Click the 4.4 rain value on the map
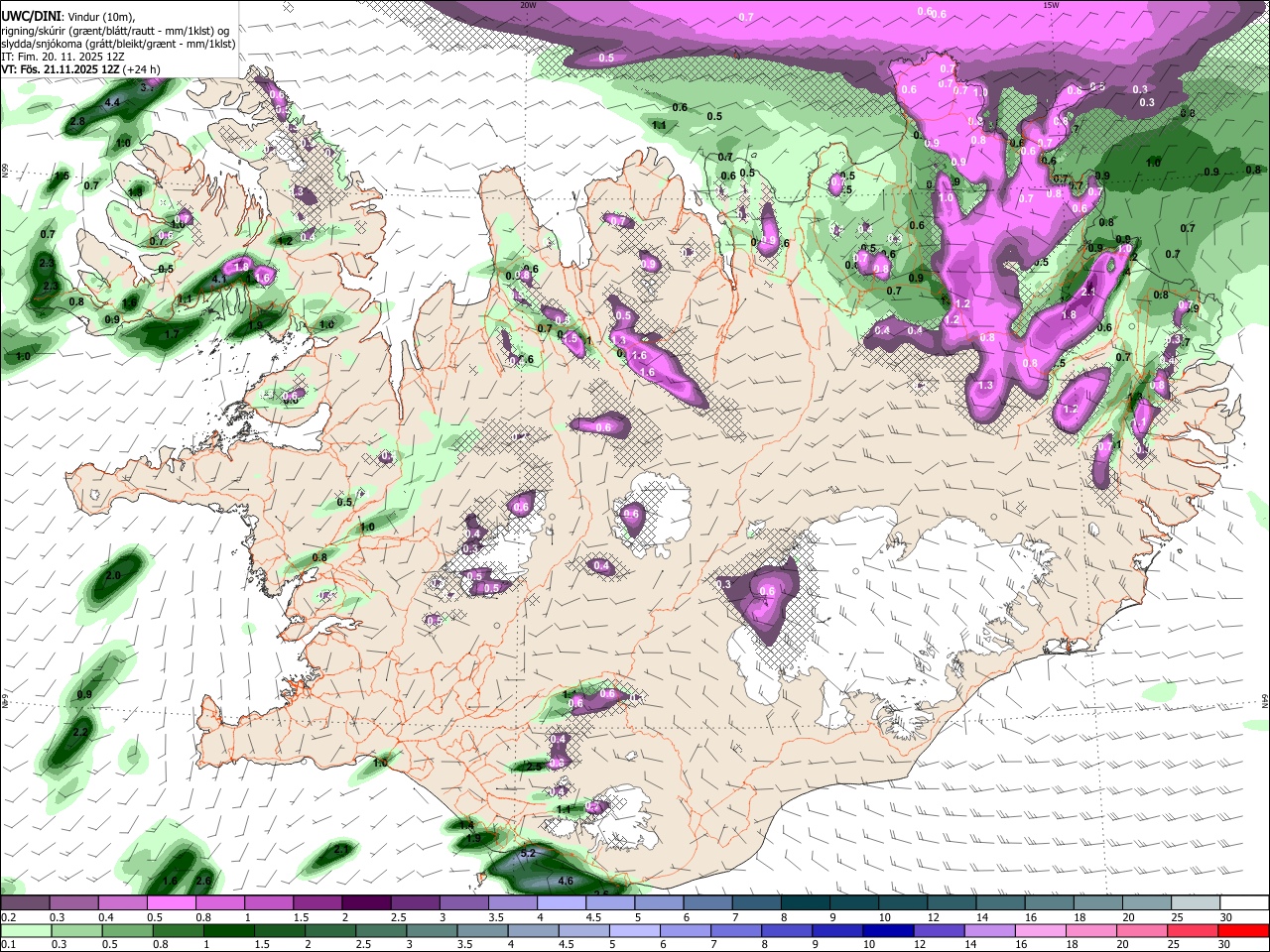This screenshot has height=952, width=1270. pyautogui.click(x=112, y=102)
